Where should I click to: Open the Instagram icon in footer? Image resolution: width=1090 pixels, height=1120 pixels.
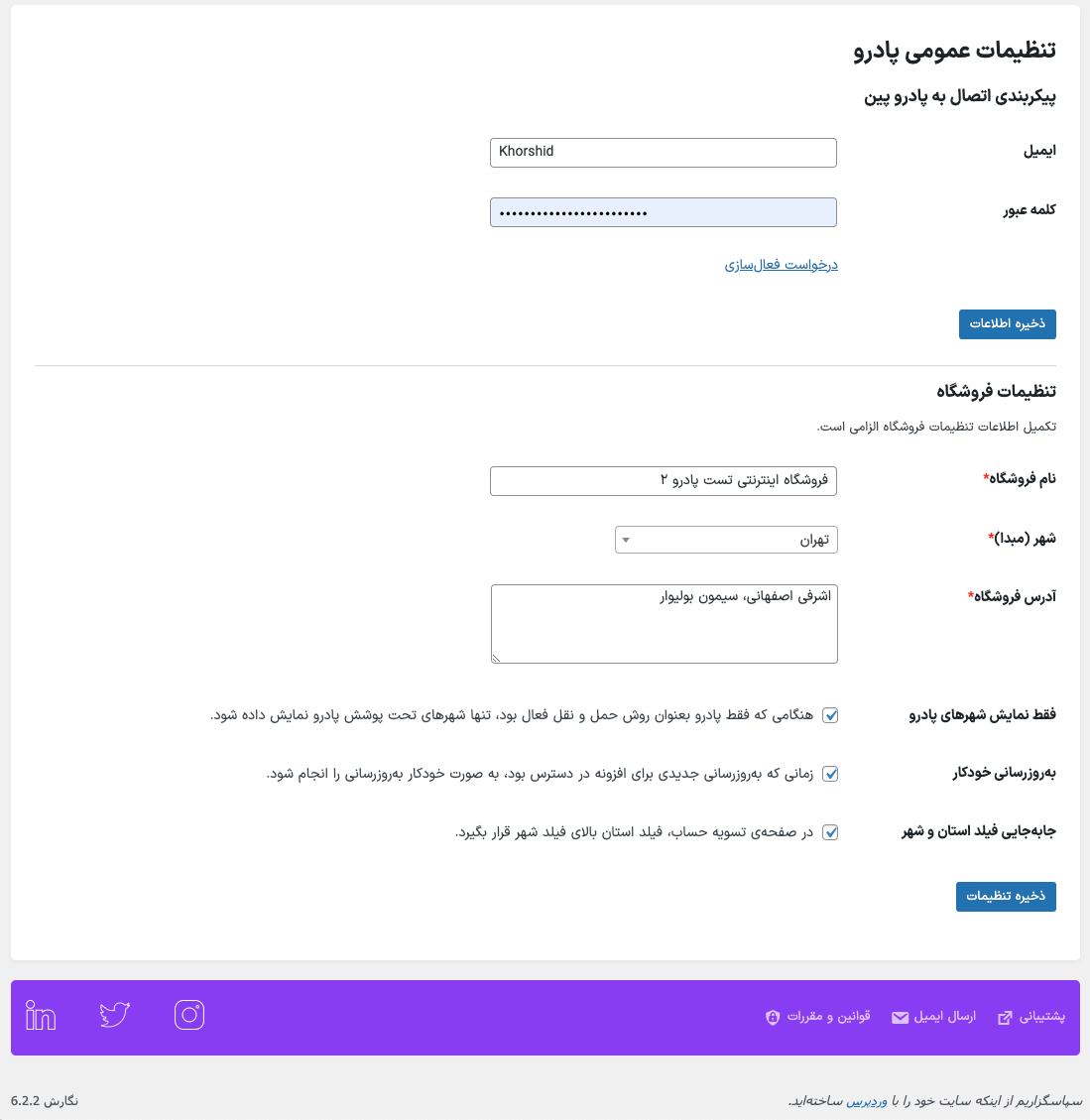(189, 1015)
